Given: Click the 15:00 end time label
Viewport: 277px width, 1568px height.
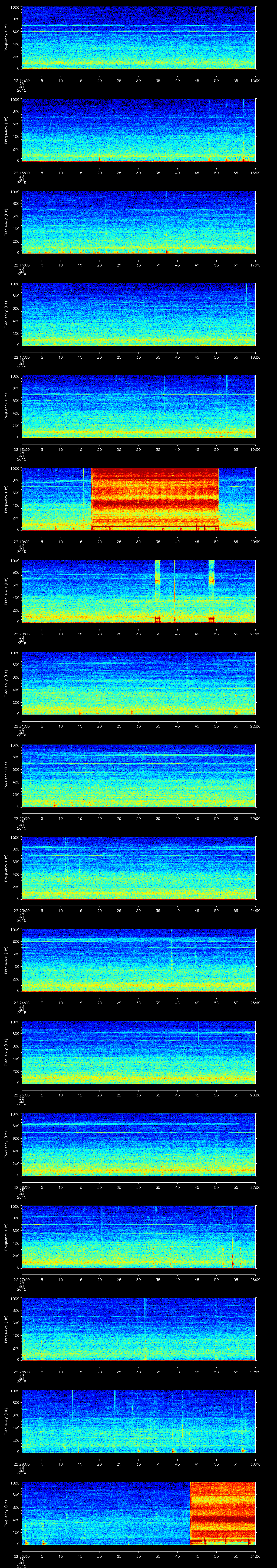Looking at the screenshot, I should pos(255,80).
